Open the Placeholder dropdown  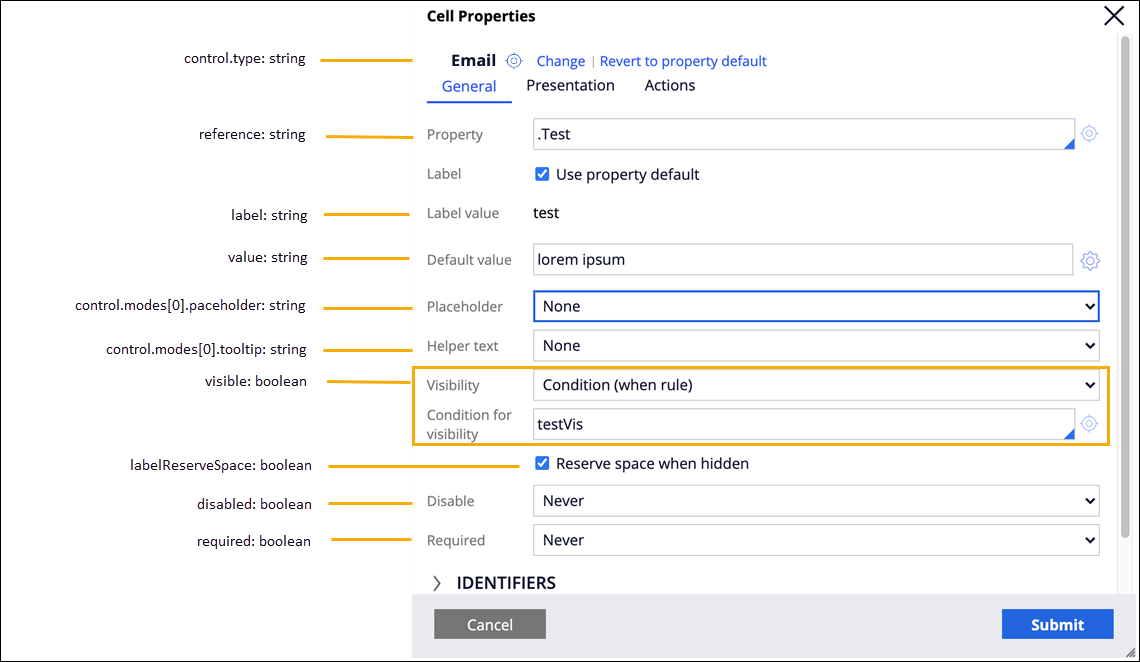pos(816,306)
